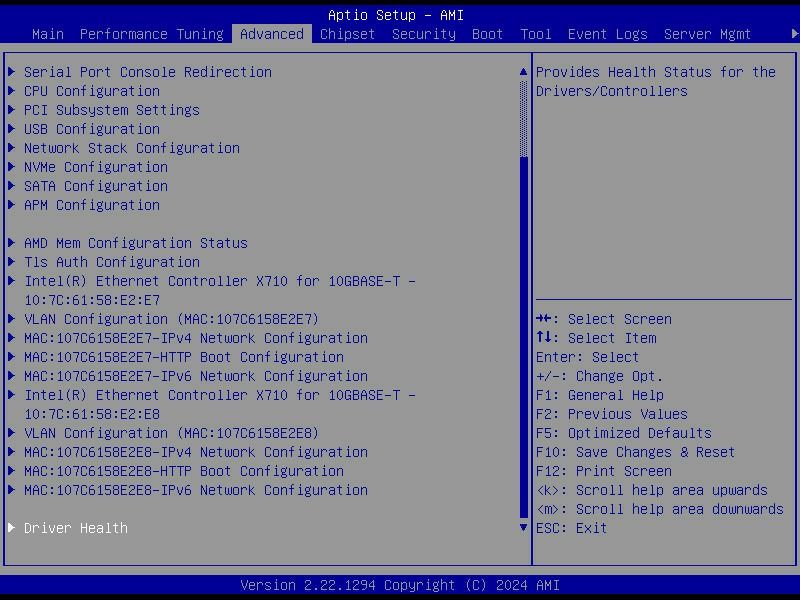Viewport: 800px width, 600px height.
Task: Click the arrow before USB Configuration
Action: tap(12, 129)
